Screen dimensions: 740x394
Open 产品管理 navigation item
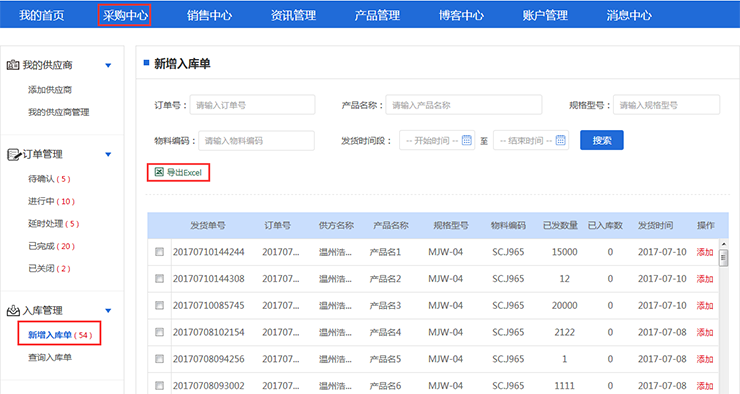377,15
